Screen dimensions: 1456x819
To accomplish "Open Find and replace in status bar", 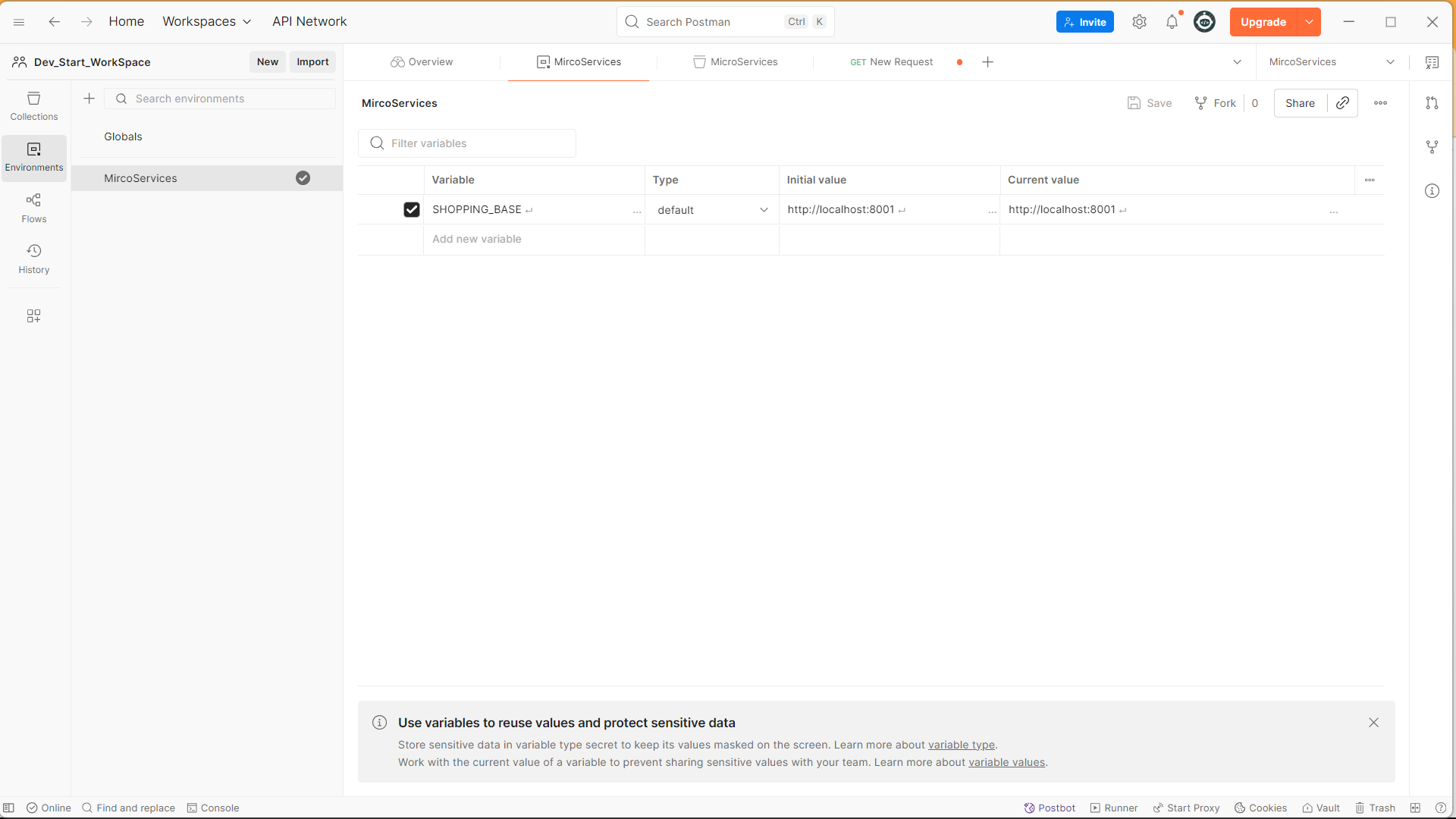I will tap(128, 808).
